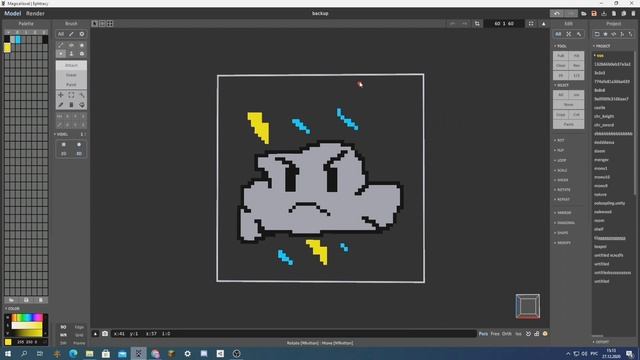
Task: Click the export download icon in the top bar
Action: [x=604, y=13]
